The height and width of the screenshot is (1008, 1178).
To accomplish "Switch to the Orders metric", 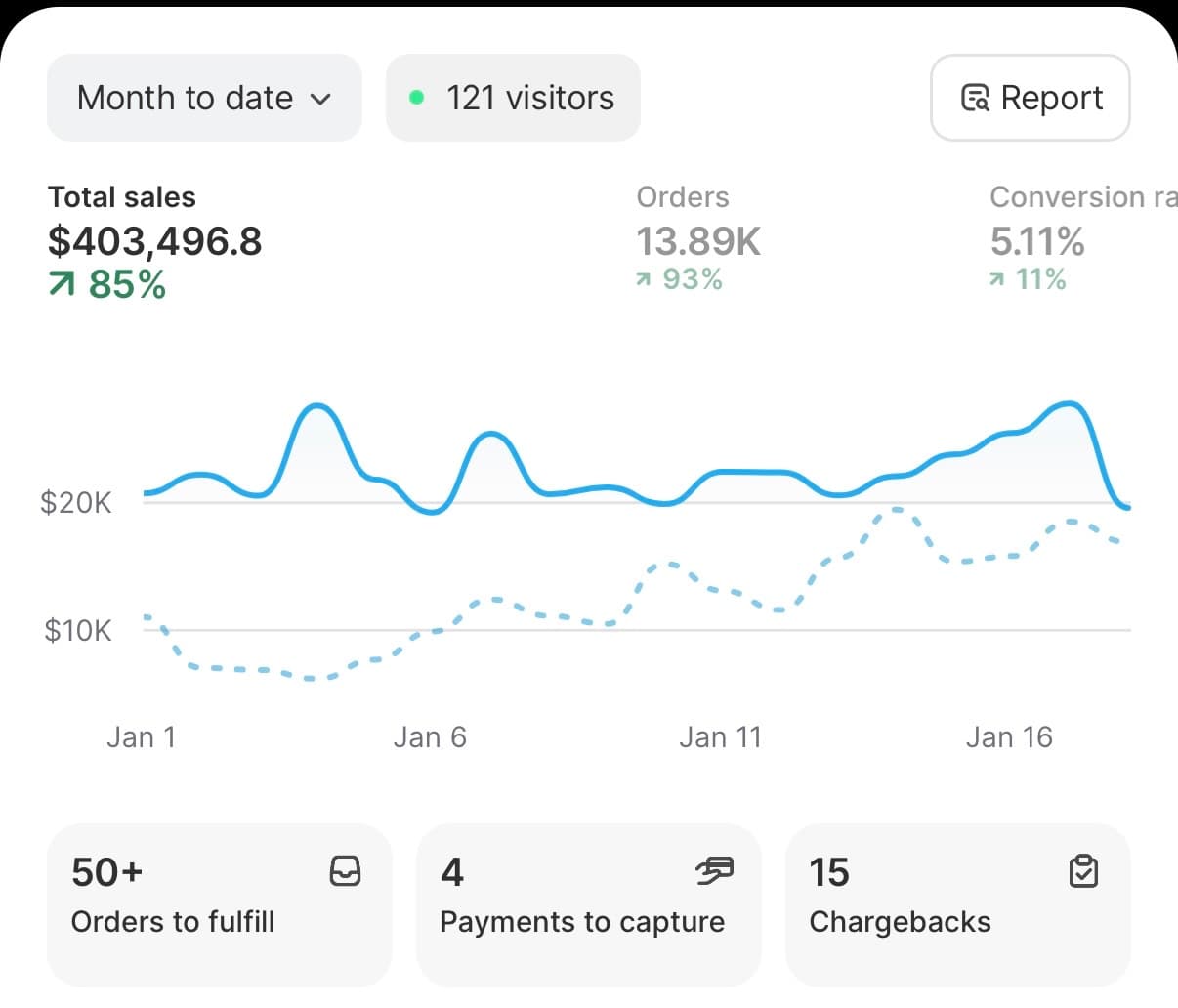I will tap(697, 240).
